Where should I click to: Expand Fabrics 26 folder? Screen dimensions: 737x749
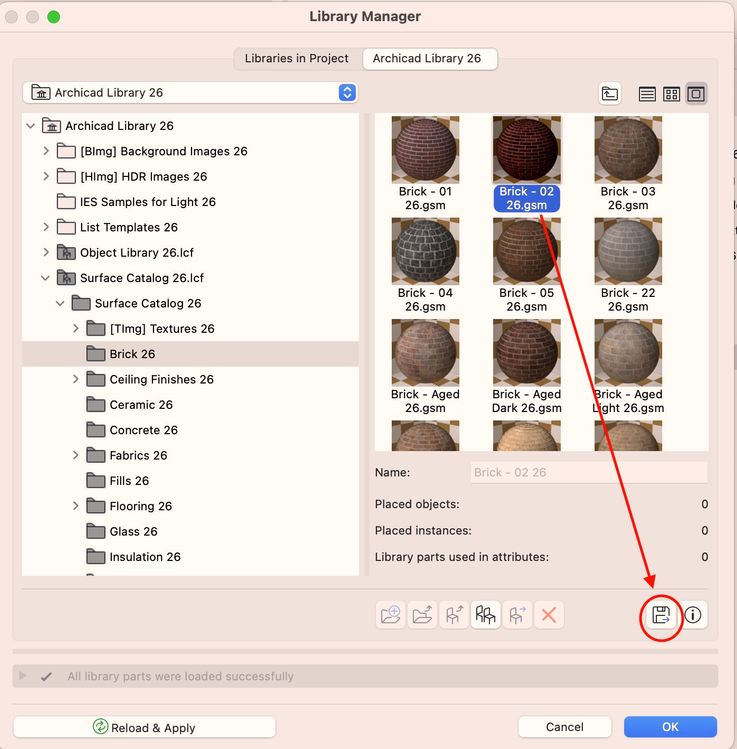pos(75,455)
